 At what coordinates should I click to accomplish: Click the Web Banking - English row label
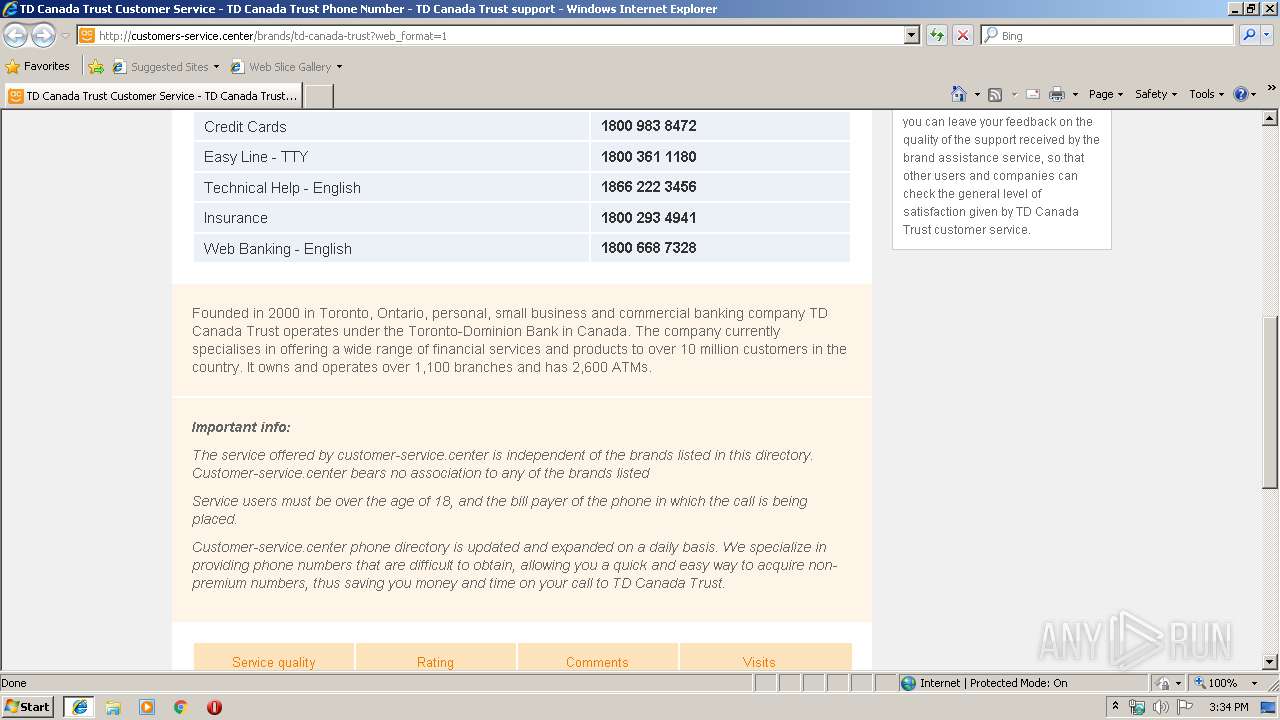[x=278, y=249]
